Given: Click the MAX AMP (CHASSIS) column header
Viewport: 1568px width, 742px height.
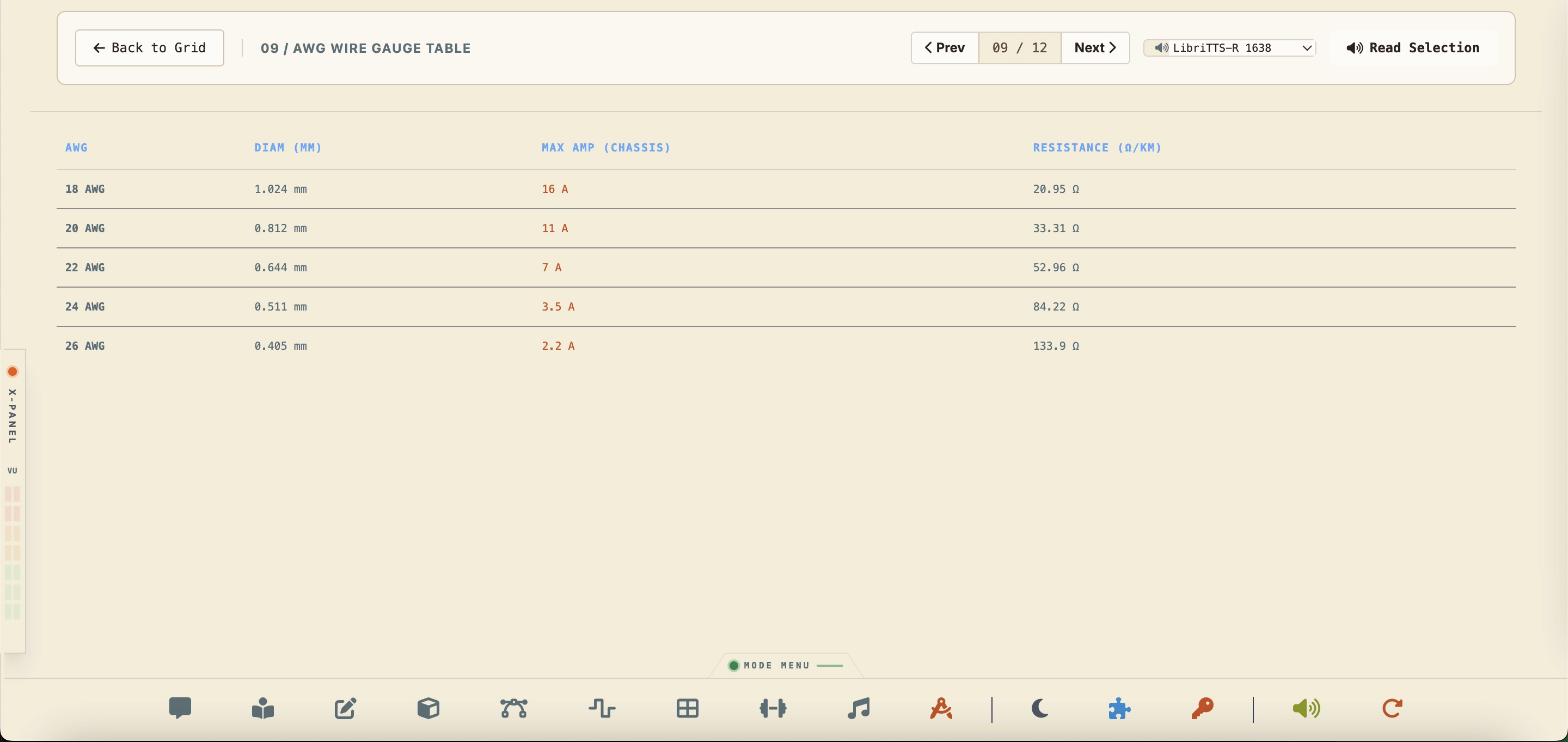Looking at the screenshot, I should point(605,148).
